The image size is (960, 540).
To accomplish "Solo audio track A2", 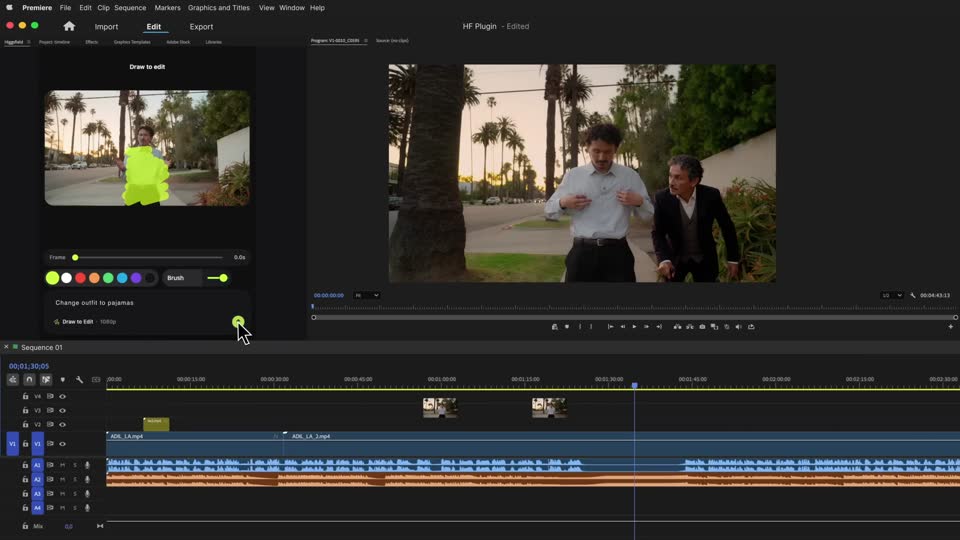I will (75, 479).
